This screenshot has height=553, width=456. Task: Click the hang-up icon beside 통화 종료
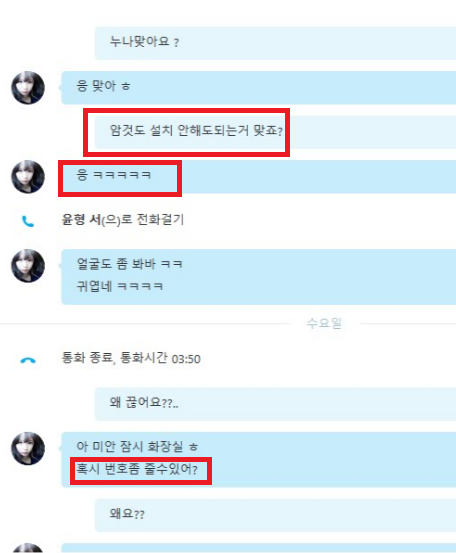pos(28,360)
